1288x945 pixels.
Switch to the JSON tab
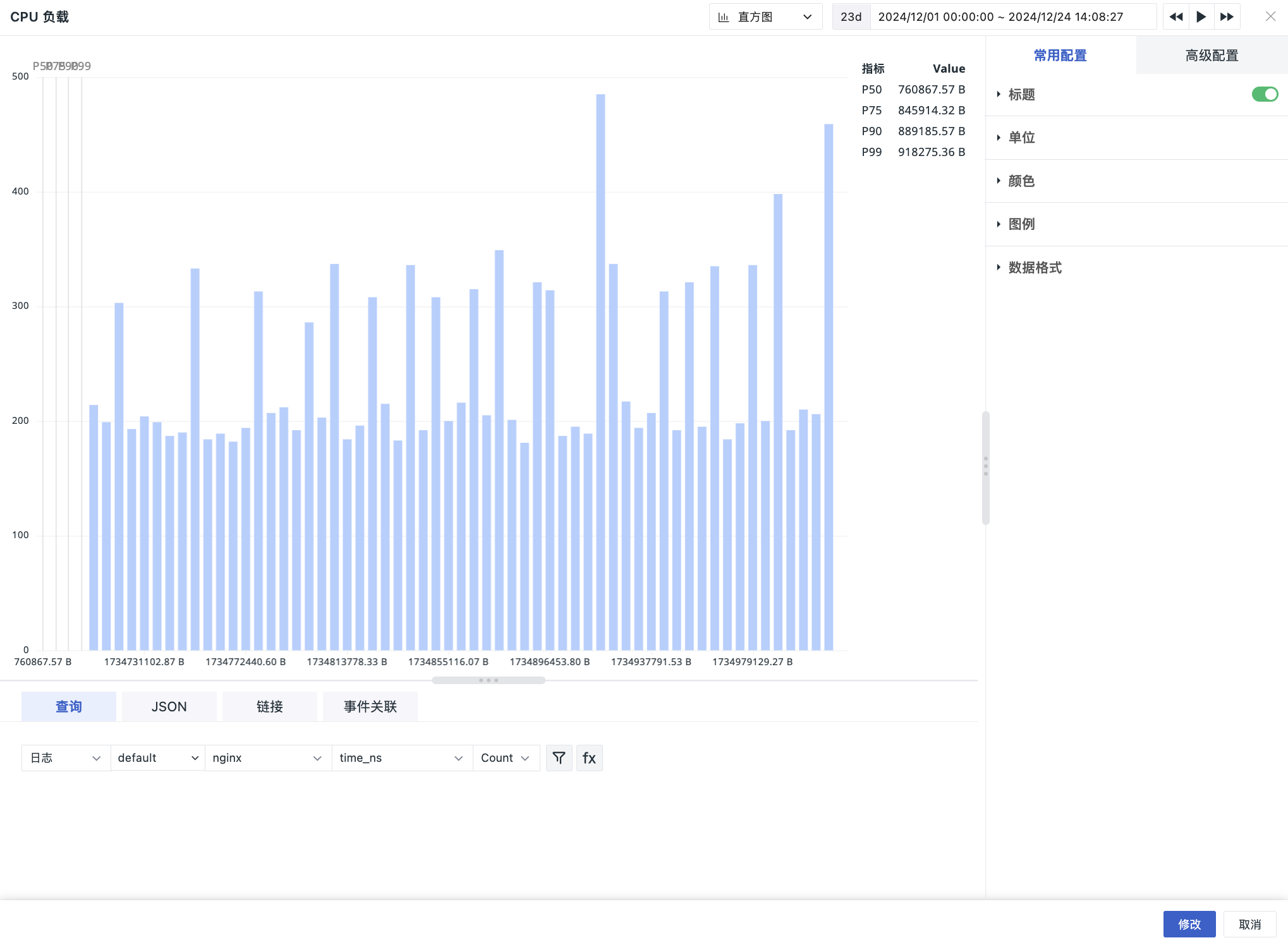169,706
